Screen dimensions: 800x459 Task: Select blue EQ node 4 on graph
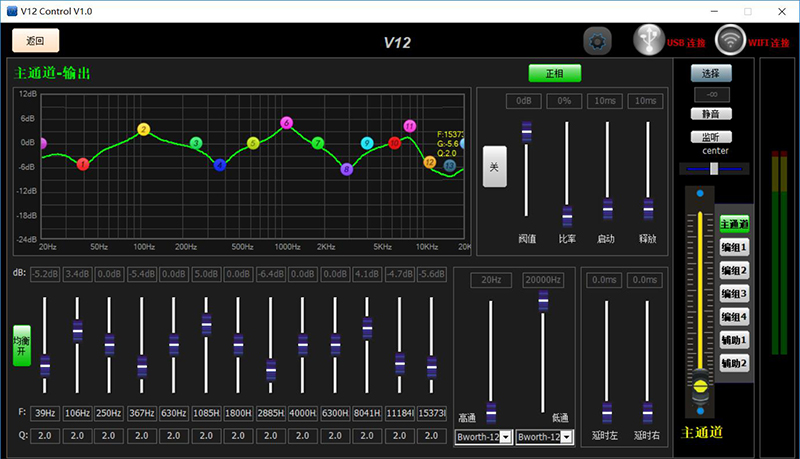[x=220, y=164]
